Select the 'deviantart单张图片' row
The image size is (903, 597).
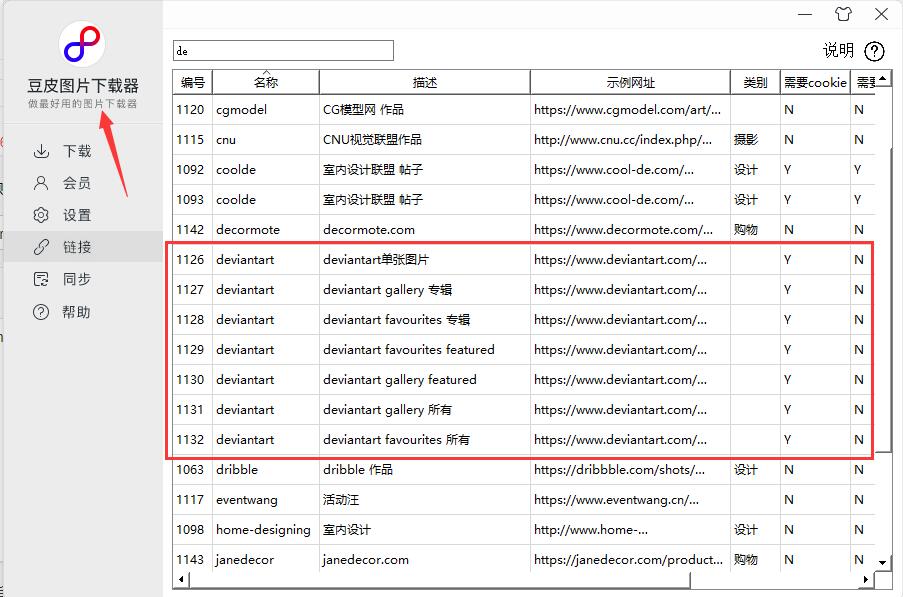[524, 260]
